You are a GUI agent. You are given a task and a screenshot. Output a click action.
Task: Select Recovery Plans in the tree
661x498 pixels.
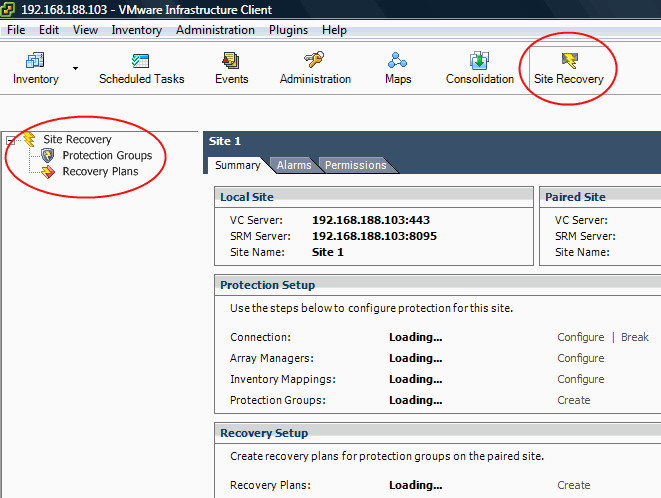click(x=100, y=171)
